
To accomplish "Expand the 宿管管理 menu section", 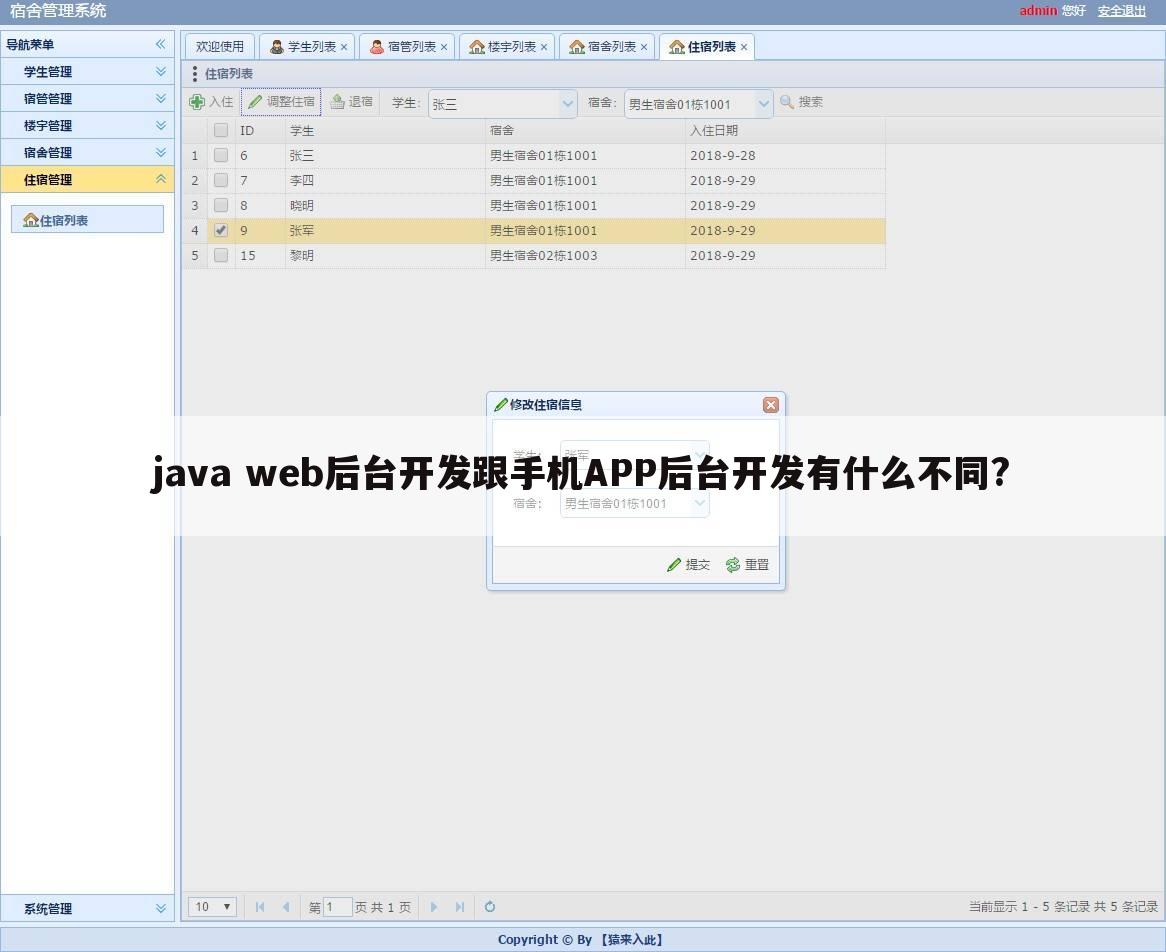I will click(161, 98).
